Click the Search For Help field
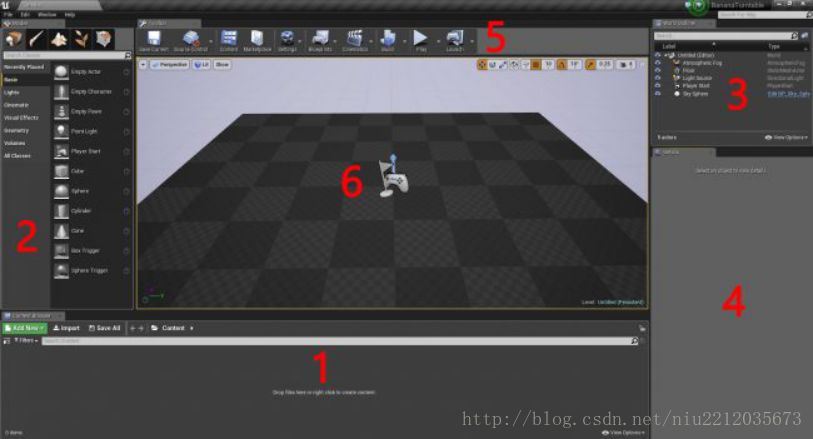The image size is (813, 439). pyautogui.click(x=765, y=15)
